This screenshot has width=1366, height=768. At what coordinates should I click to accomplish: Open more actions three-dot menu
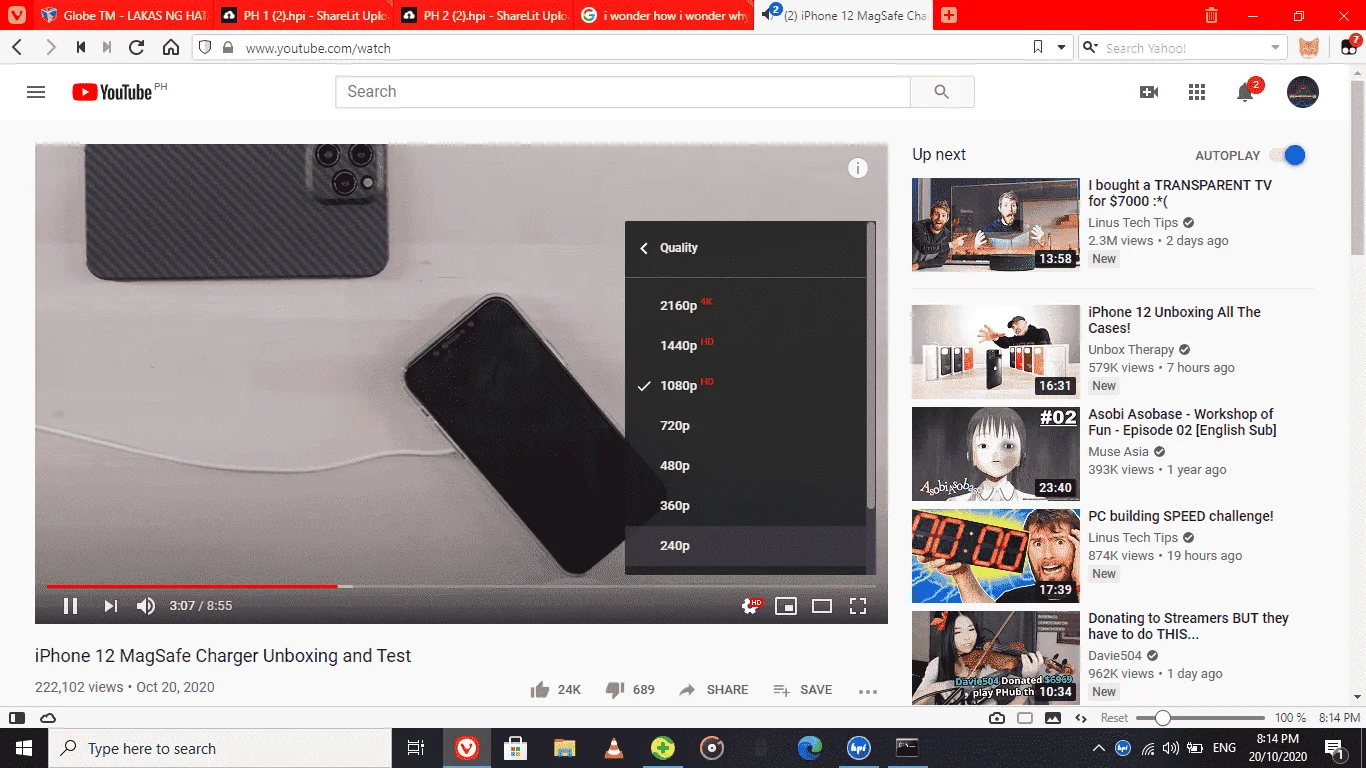867,691
